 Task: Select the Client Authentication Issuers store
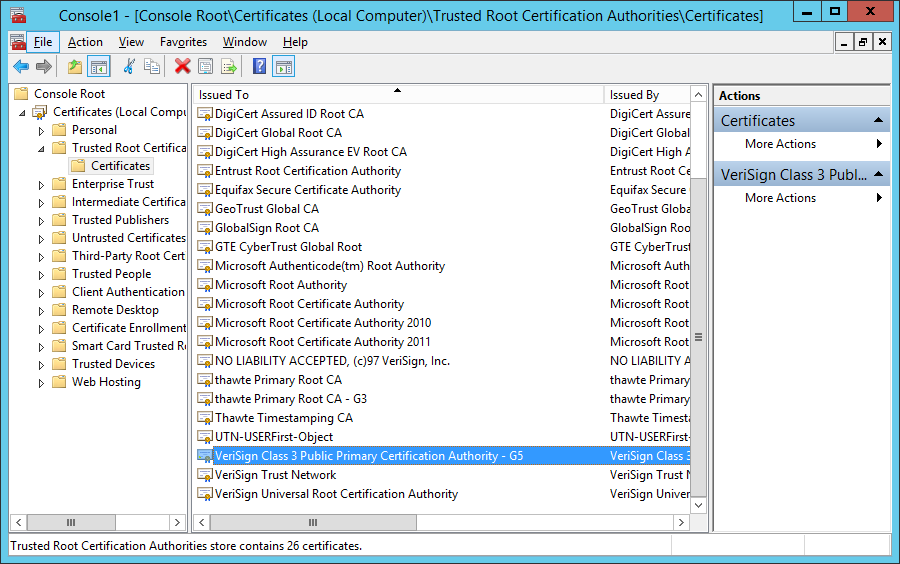[128, 292]
